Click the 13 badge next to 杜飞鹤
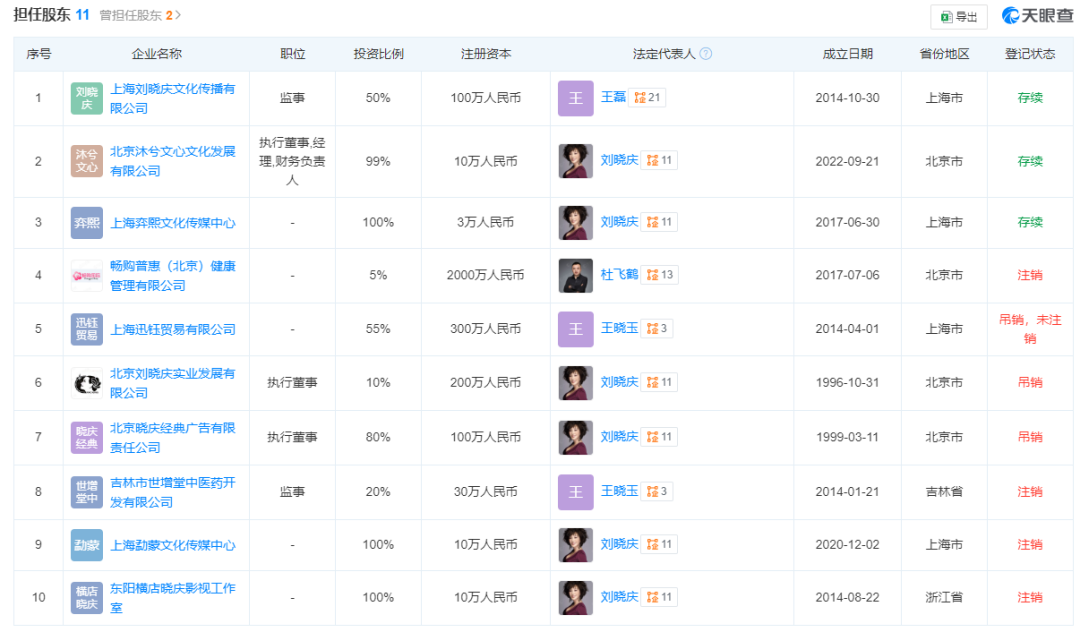1080x632 pixels. (660, 275)
